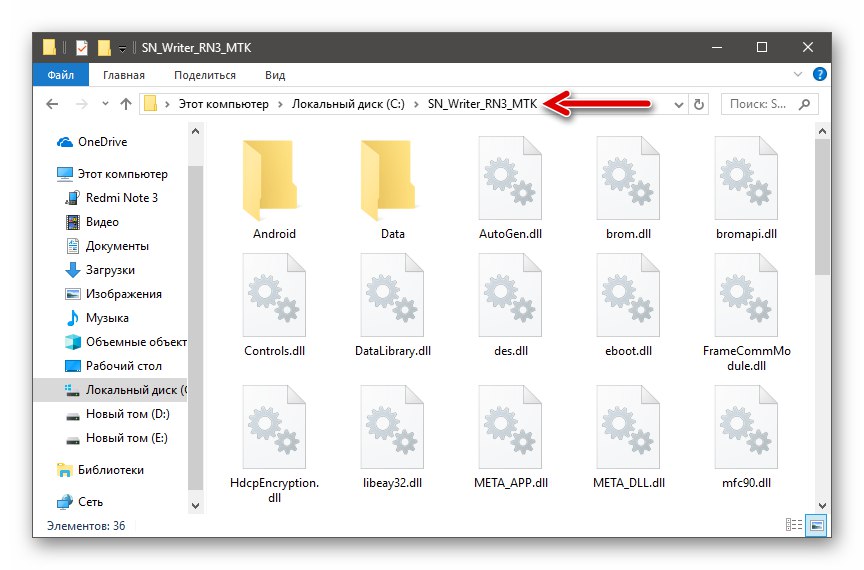Click the Properties quick access icon
The width and height of the screenshot is (864, 570).
[82, 48]
